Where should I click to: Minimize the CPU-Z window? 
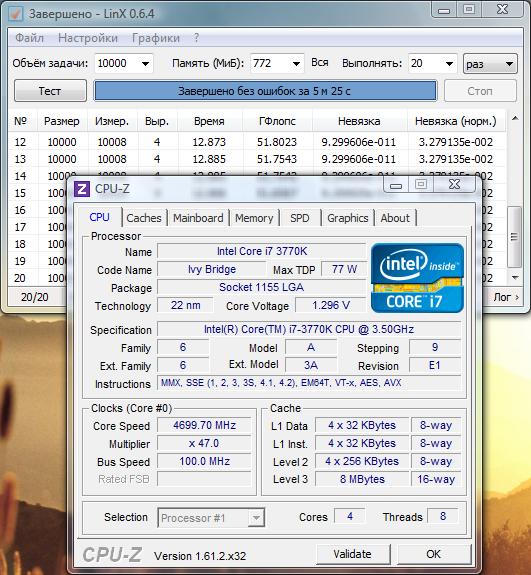(396, 185)
